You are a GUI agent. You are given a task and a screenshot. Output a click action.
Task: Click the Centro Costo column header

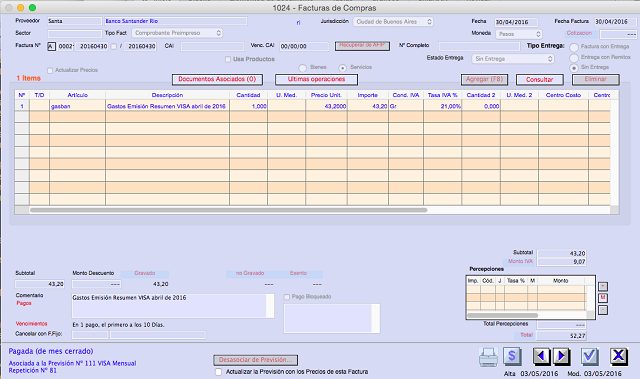[x=563, y=95]
